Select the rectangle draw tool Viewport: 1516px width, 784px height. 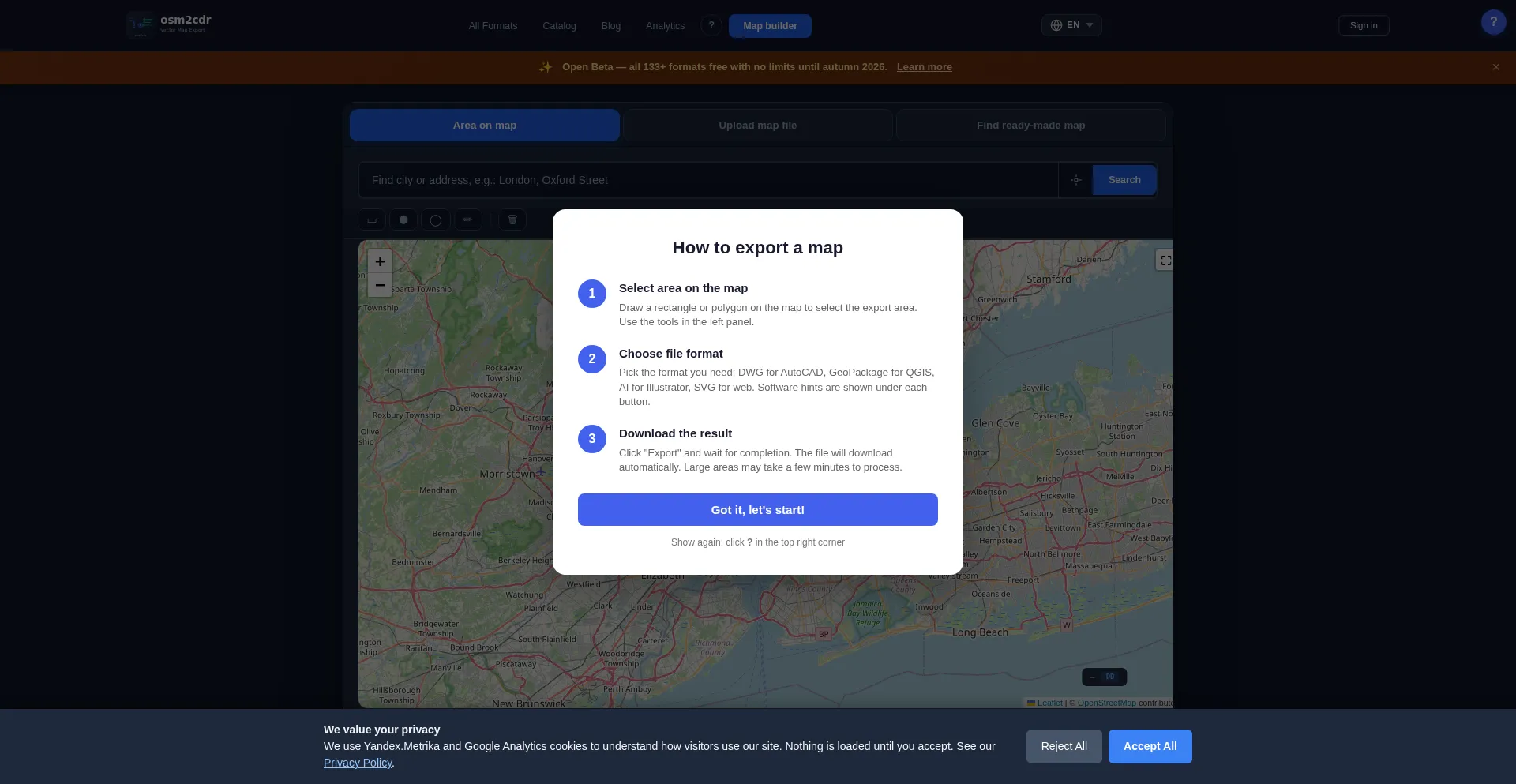click(x=372, y=220)
